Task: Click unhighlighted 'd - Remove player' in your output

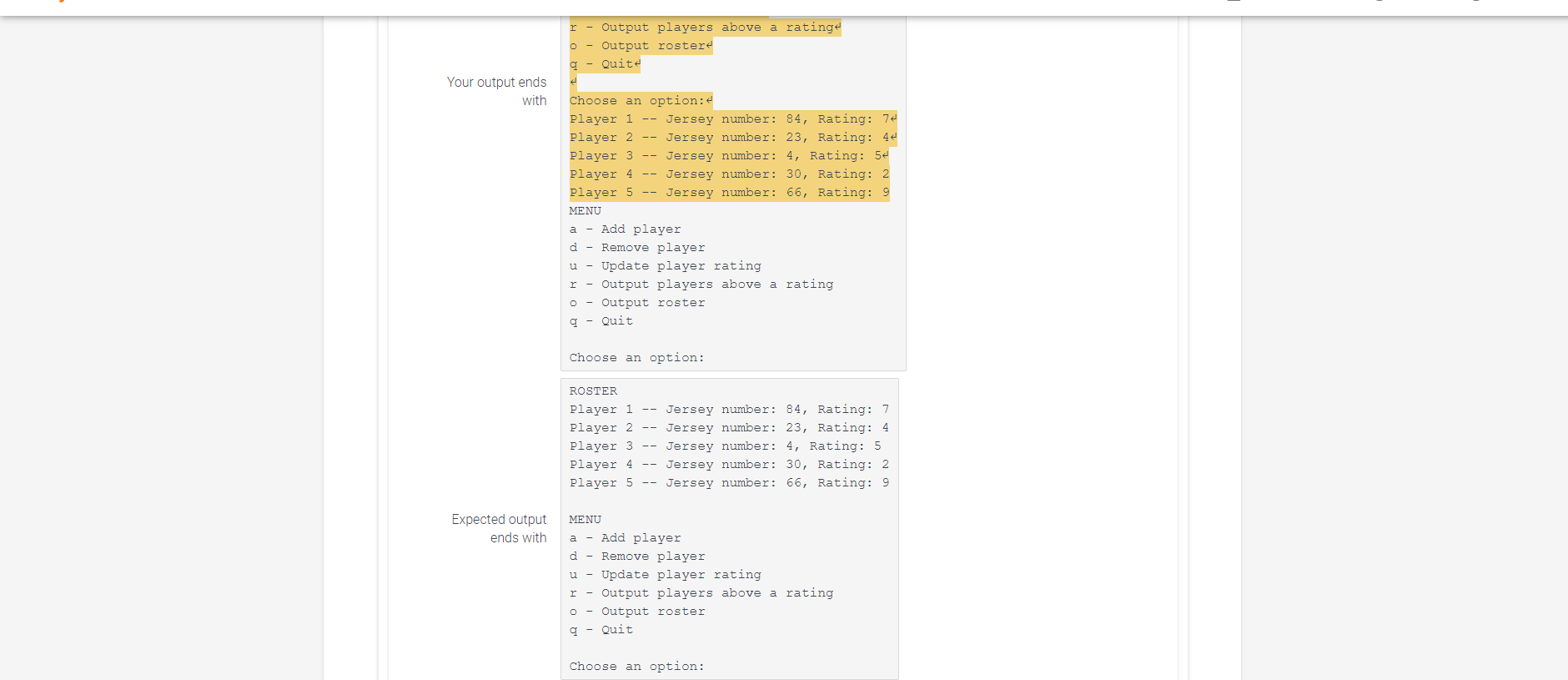Action: point(637,248)
